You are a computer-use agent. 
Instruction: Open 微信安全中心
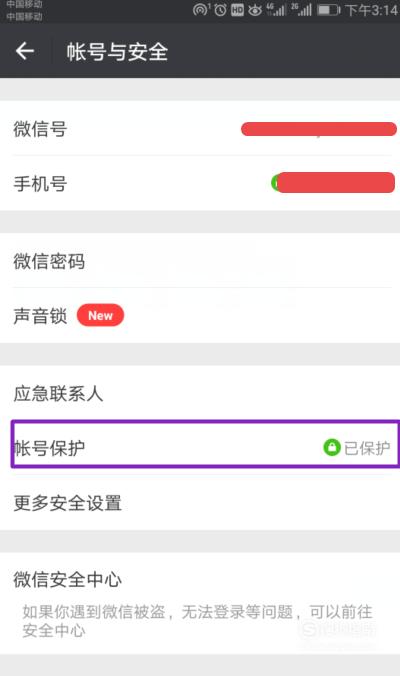(200, 604)
